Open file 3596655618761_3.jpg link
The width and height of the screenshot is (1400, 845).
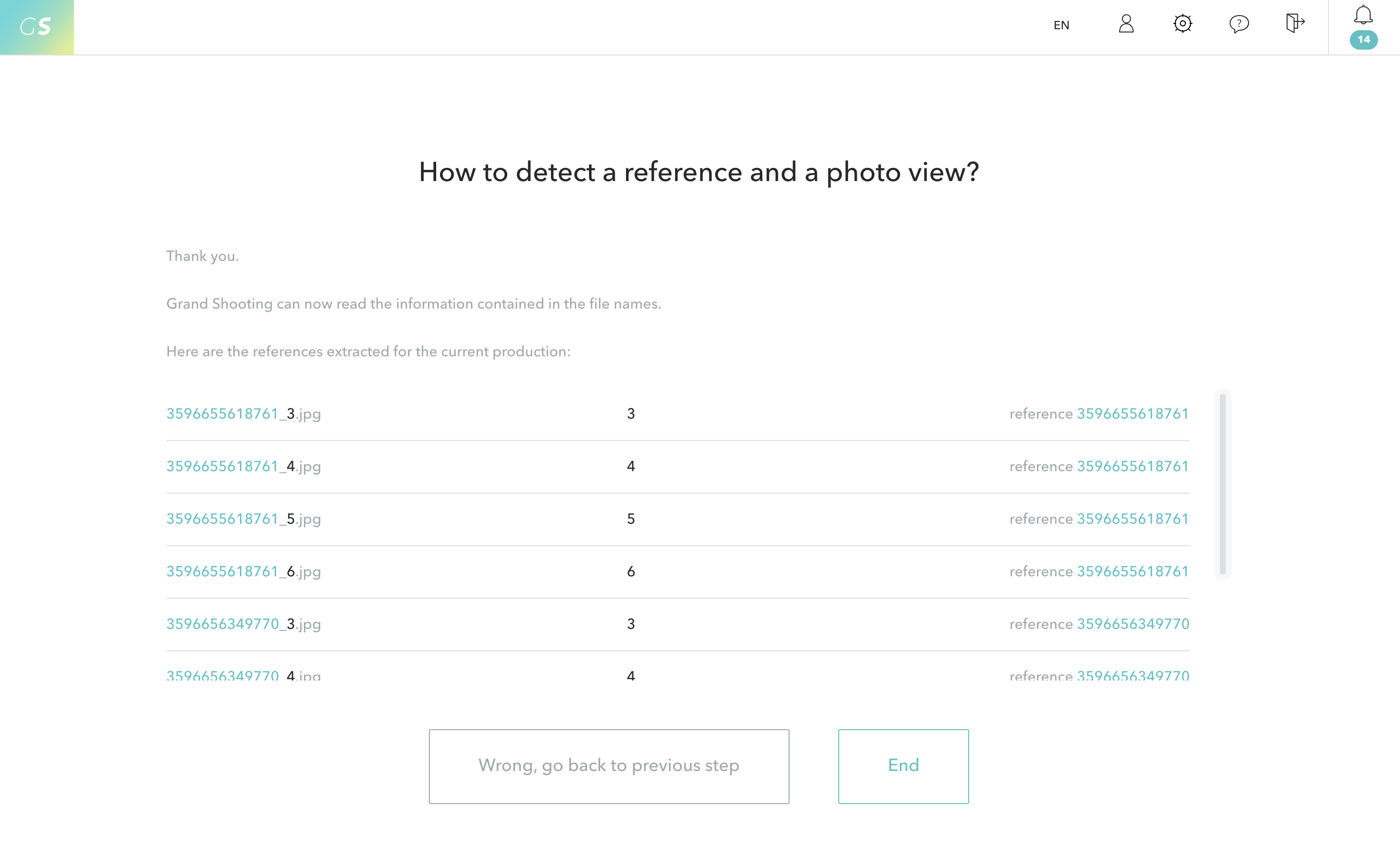pos(243,414)
